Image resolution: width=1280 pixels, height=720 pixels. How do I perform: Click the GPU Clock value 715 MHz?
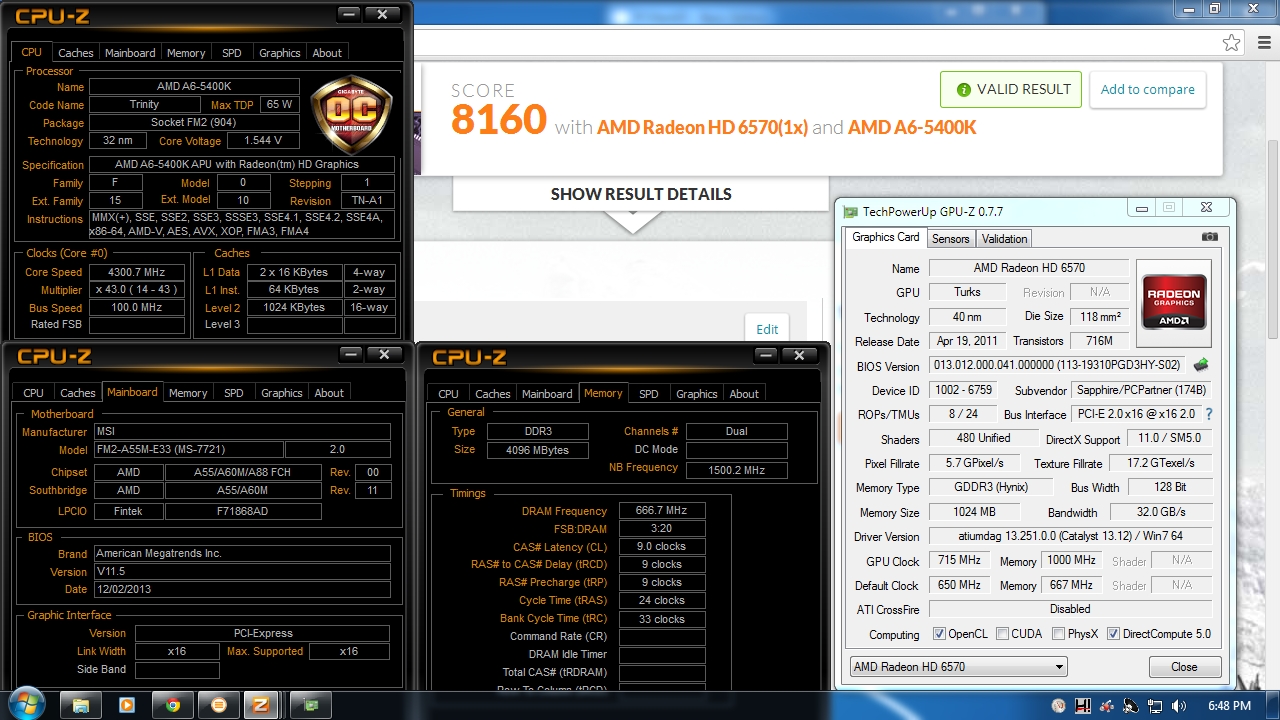click(x=959, y=561)
